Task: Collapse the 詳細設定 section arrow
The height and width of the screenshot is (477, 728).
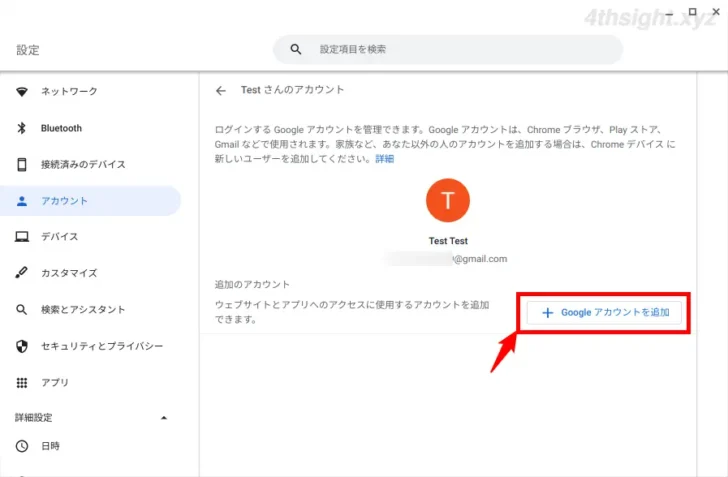Action: click(164, 418)
